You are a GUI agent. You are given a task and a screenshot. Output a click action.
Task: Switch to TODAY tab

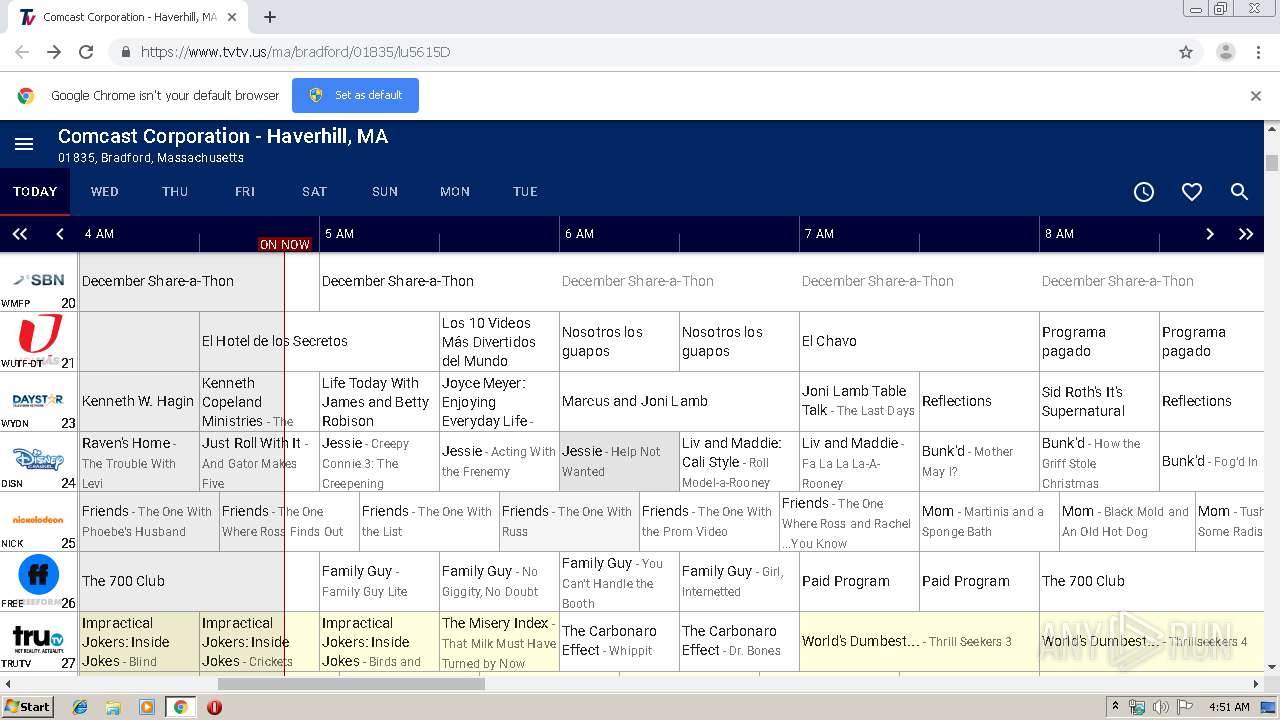point(35,192)
